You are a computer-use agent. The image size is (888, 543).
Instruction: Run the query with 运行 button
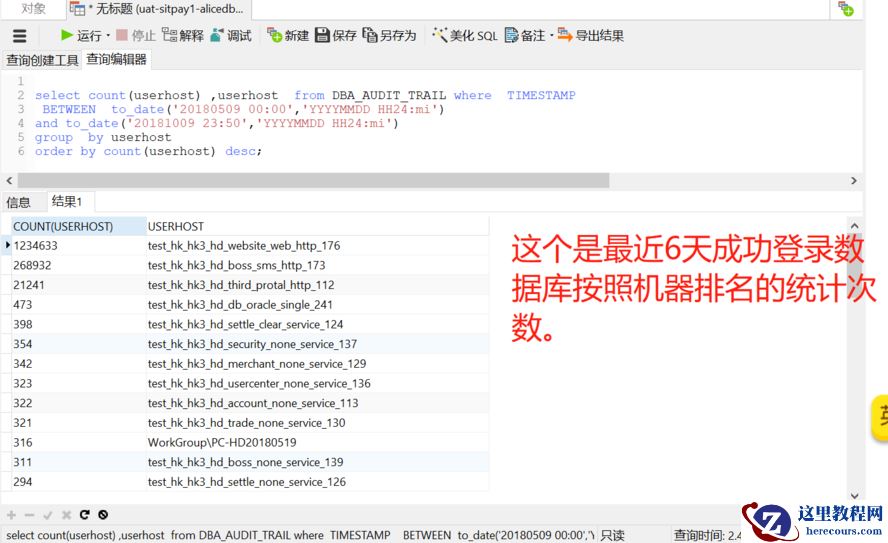tap(81, 36)
